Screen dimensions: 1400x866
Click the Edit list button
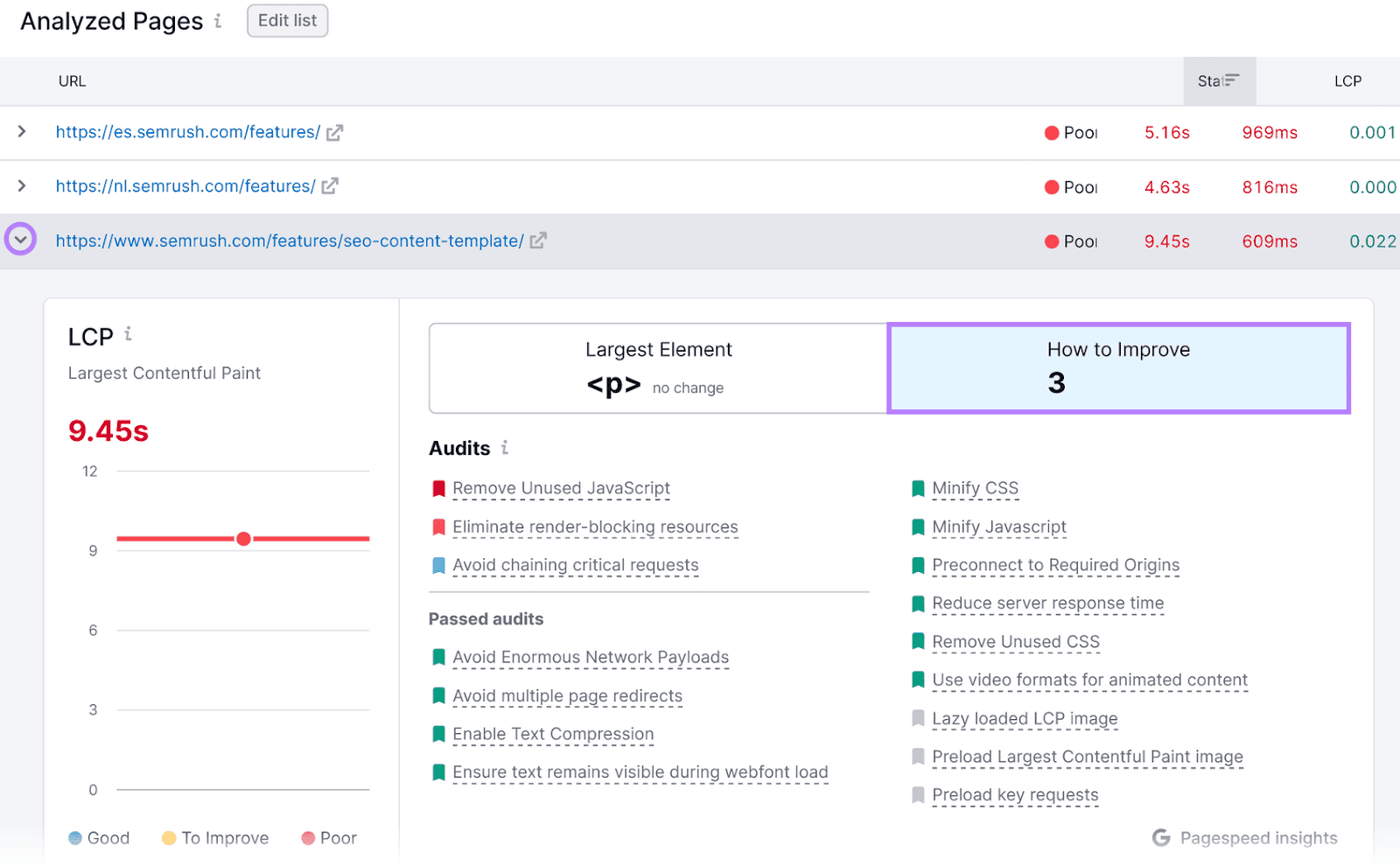click(287, 20)
